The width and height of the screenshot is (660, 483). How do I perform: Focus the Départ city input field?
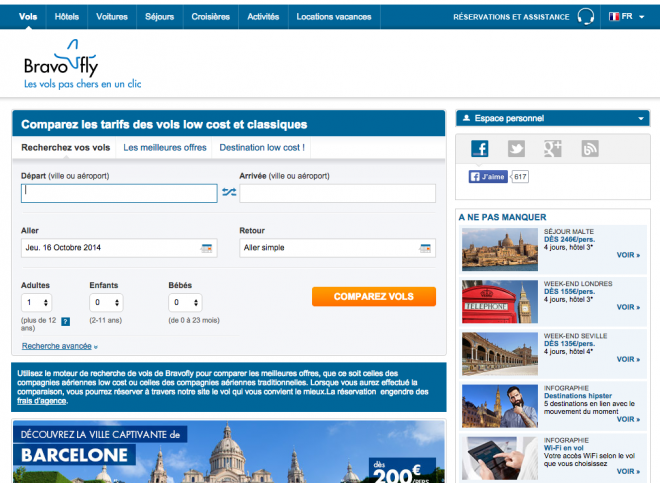[119, 193]
